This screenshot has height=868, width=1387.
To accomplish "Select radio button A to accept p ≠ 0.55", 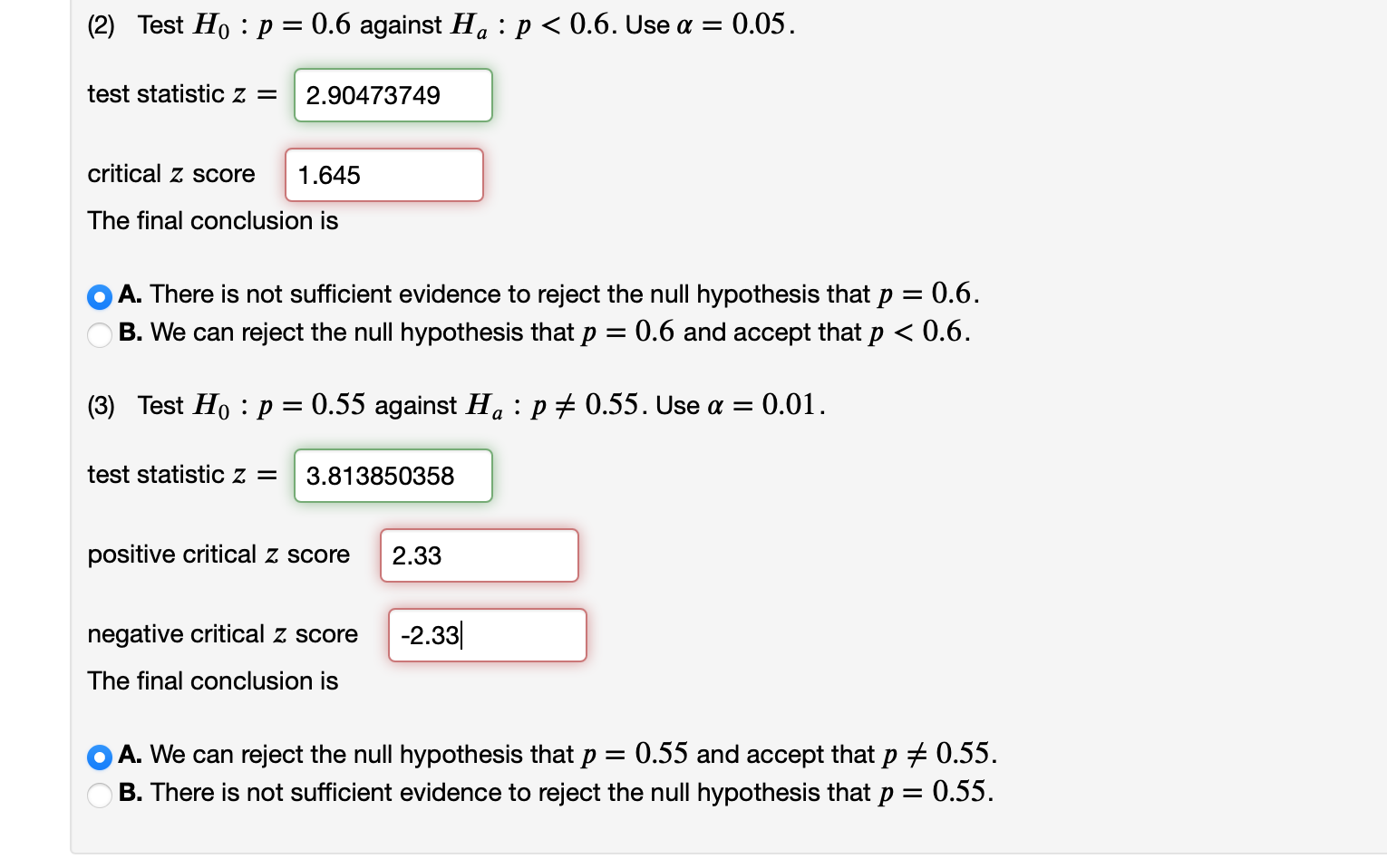I will coord(100,757).
